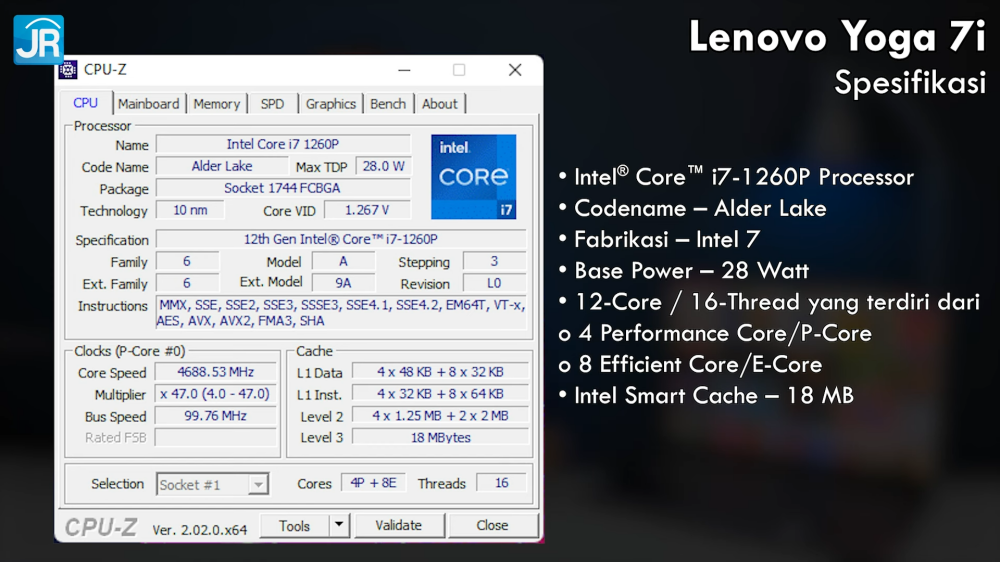Click the Tools button
This screenshot has height=562, width=1000.
click(295, 526)
